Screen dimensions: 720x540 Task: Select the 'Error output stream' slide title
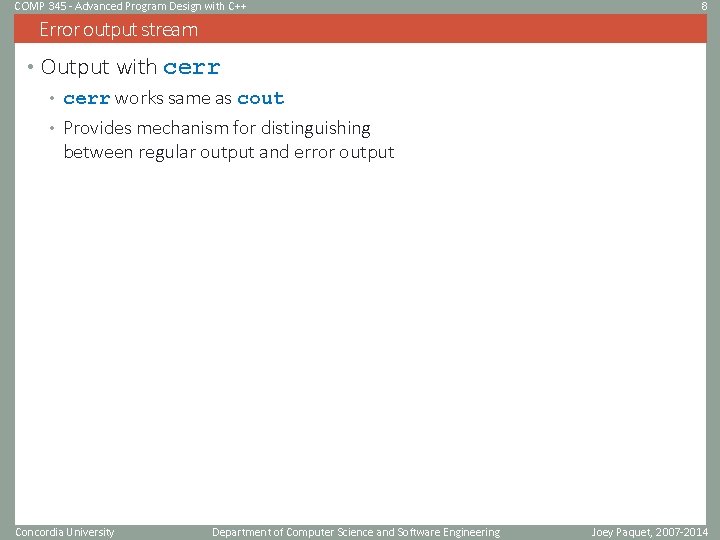pyautogui.click(x=119, y=30)
